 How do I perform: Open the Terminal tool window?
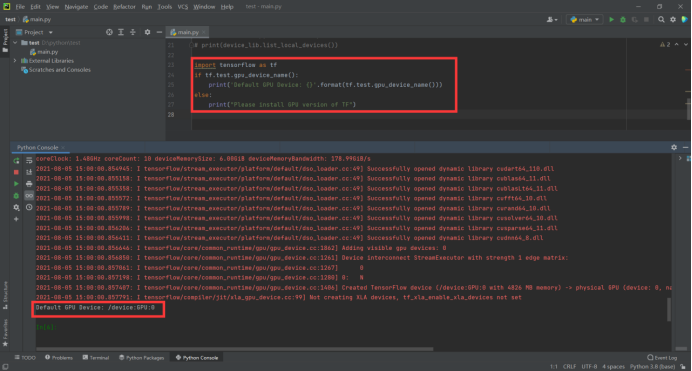[x=96, y=358]
